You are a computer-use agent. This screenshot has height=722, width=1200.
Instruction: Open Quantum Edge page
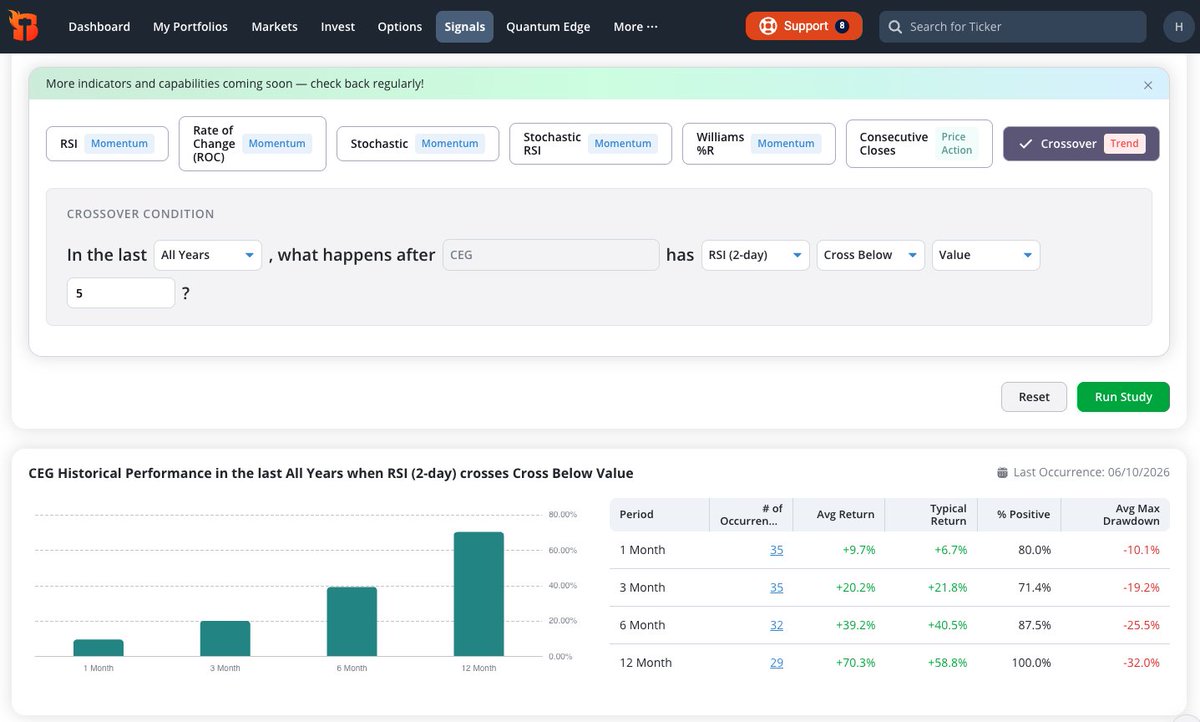(548, 27)
